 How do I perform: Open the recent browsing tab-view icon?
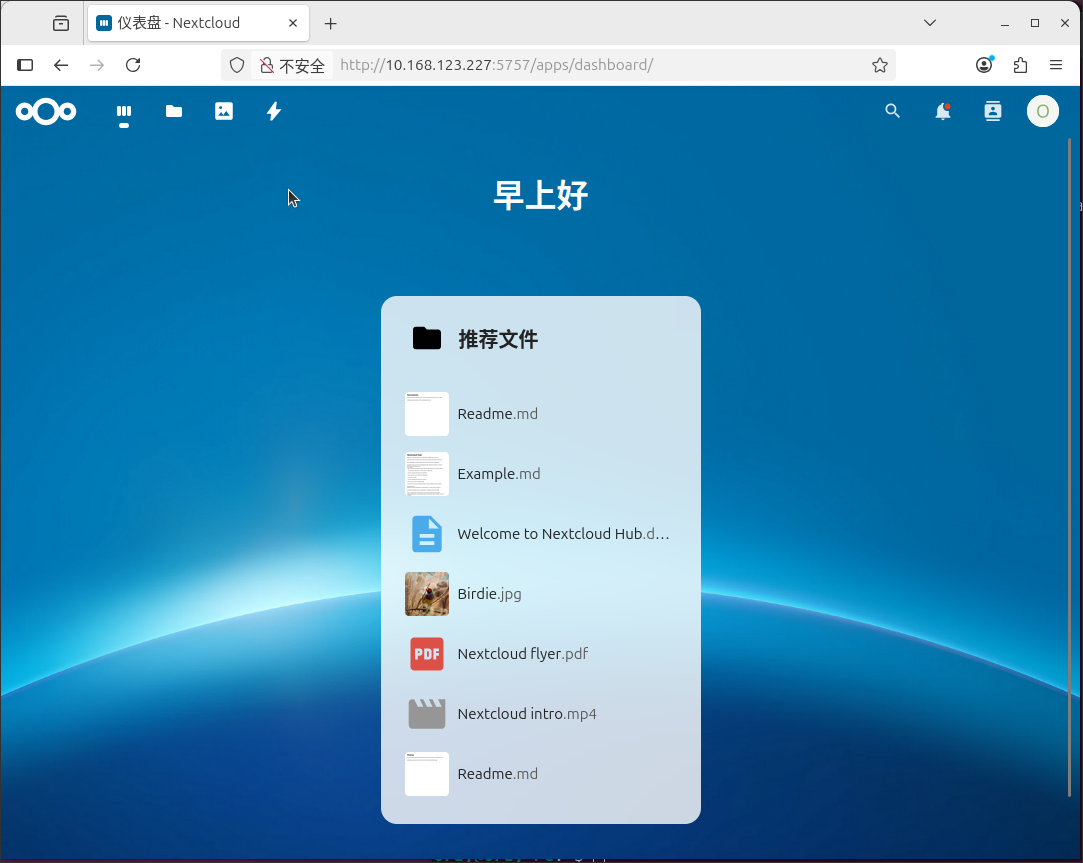[61, 23]
